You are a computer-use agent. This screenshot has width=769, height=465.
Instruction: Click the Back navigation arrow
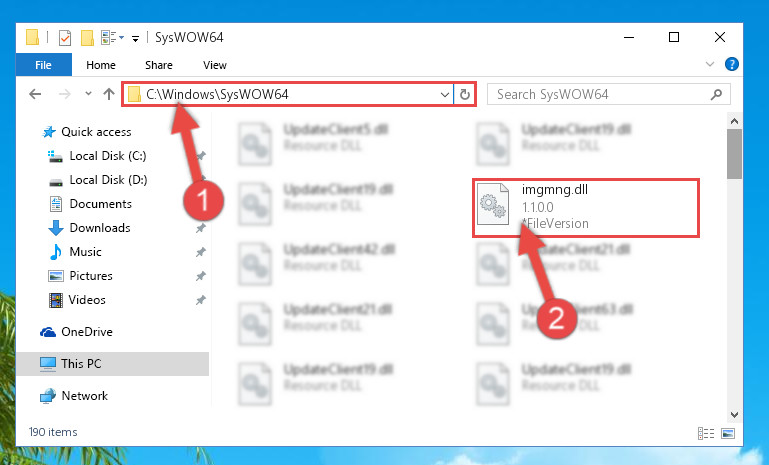[35, 94]
